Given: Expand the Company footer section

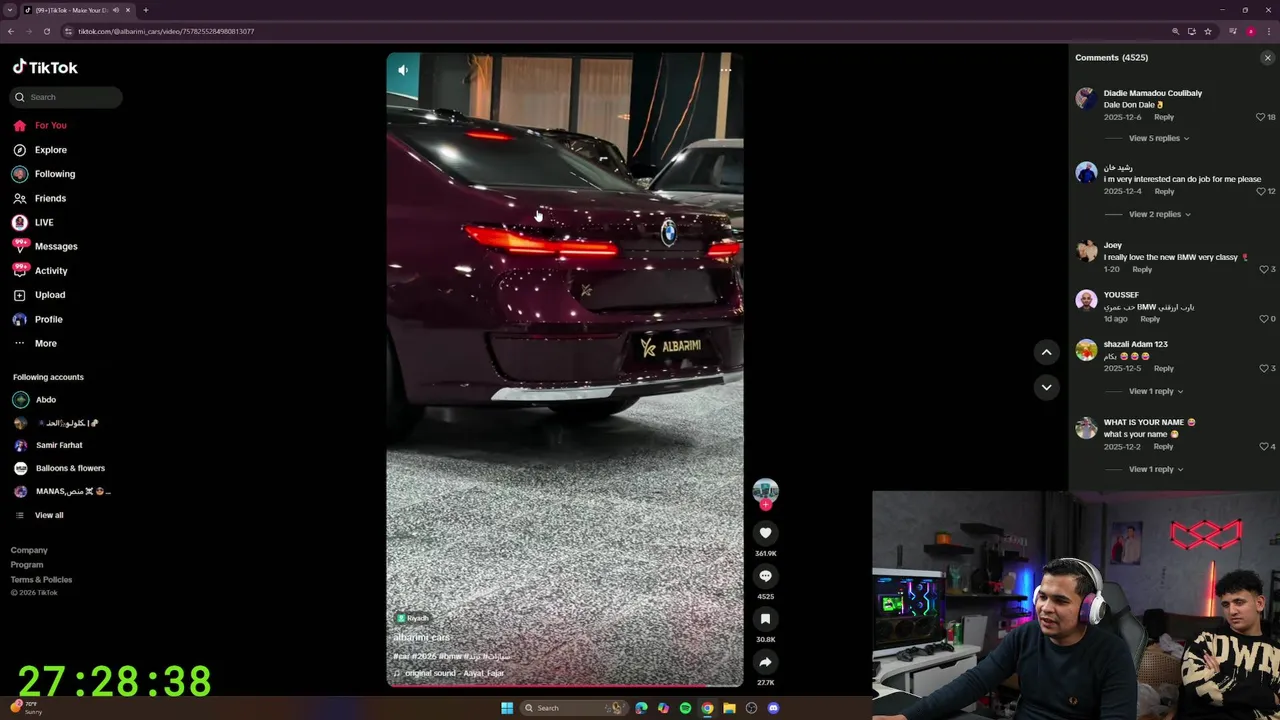Looking at the screenshot, I should point(29,550).
